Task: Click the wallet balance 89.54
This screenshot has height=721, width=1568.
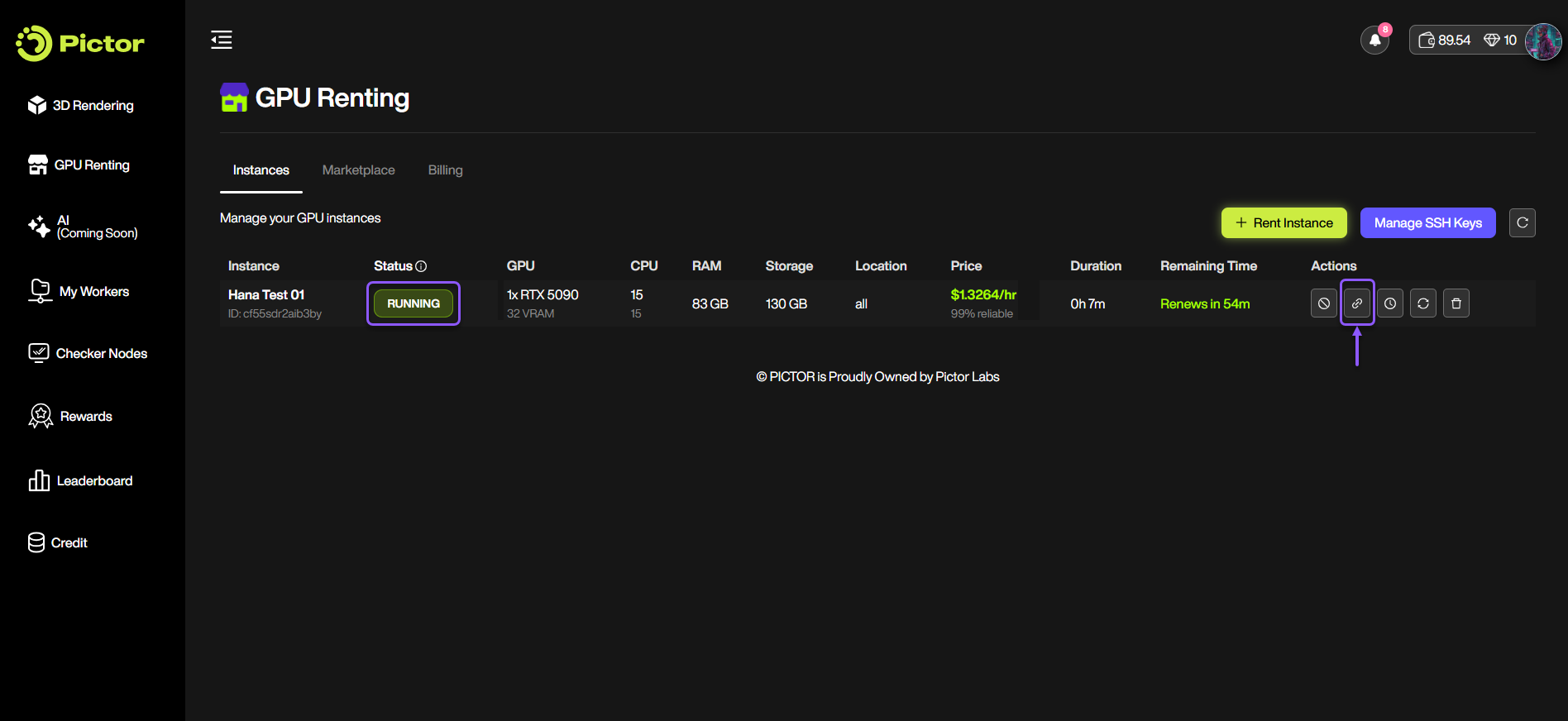Action: 1445,40
